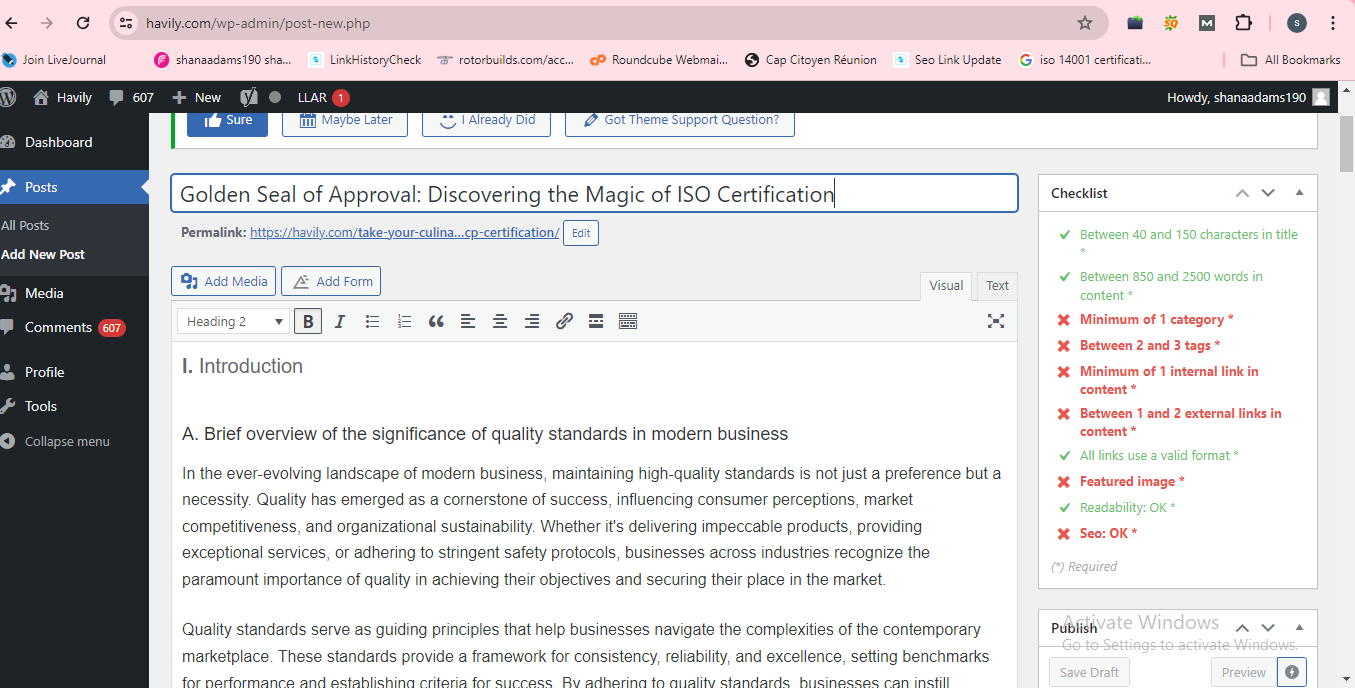Enable distraction-free fullscreen writing mode
The width and height of the screenshot is (1355, 688).
(x=996, y=321)
